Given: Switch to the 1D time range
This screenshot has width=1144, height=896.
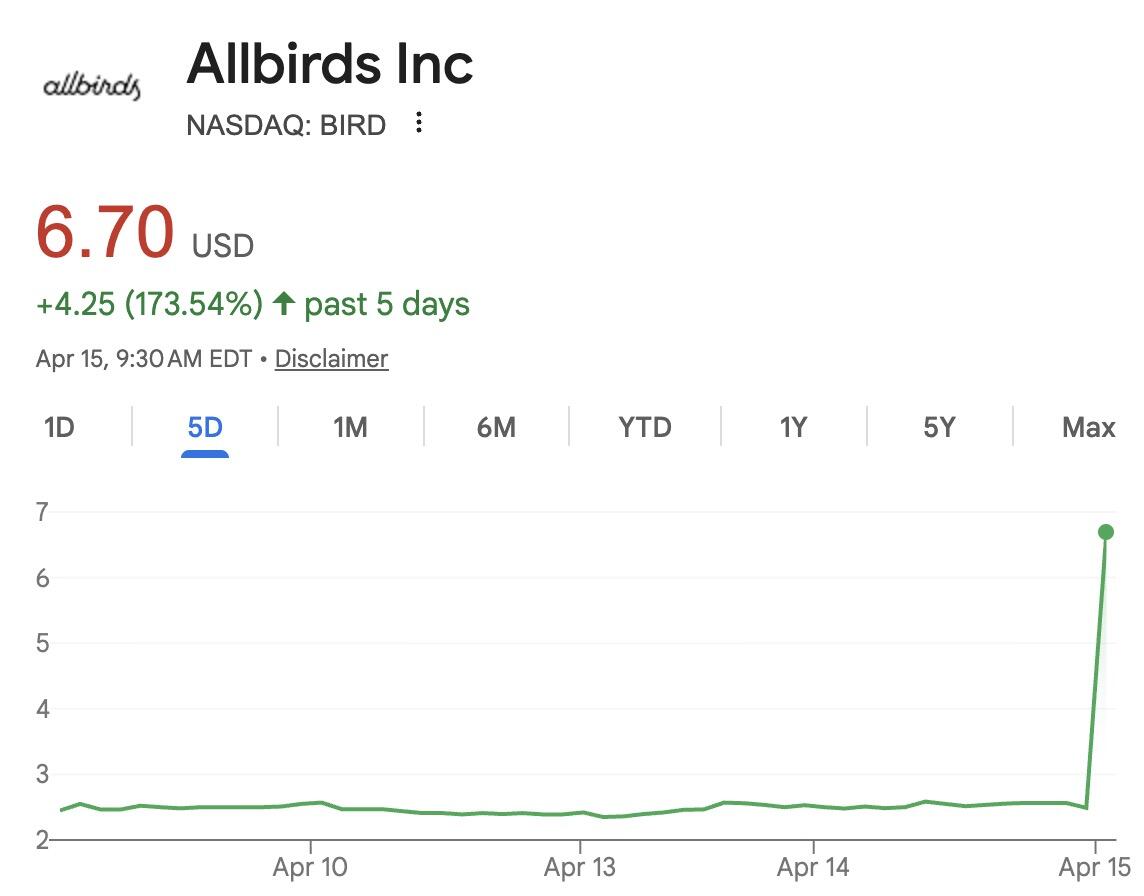Looking at the screenshot, I should point(59,428).
